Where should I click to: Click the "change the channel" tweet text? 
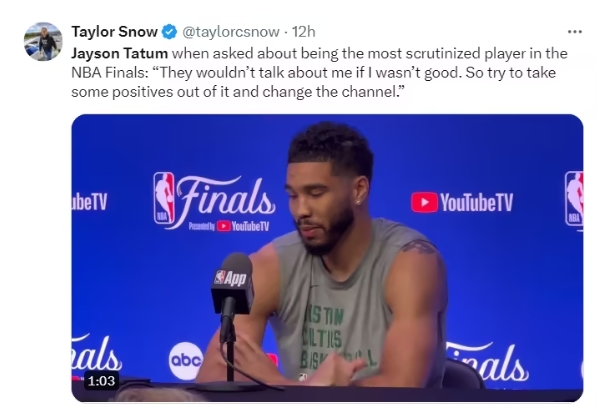(x=329, y=92)
